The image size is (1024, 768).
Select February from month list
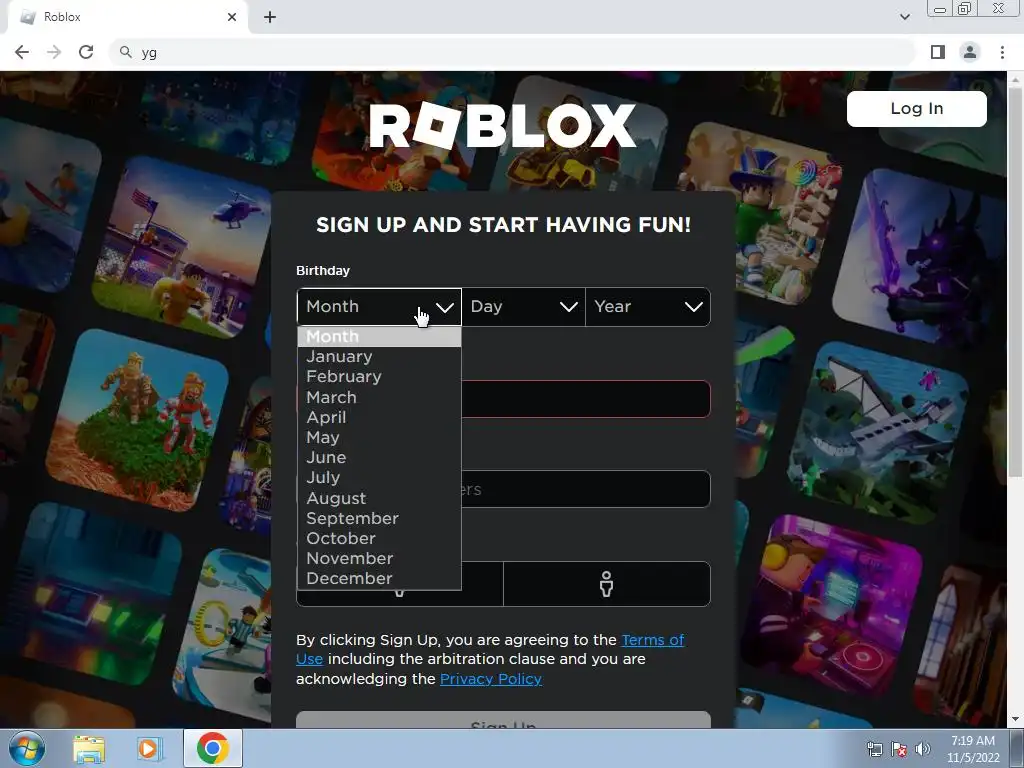pyautogui.click(x=379, y=377)
